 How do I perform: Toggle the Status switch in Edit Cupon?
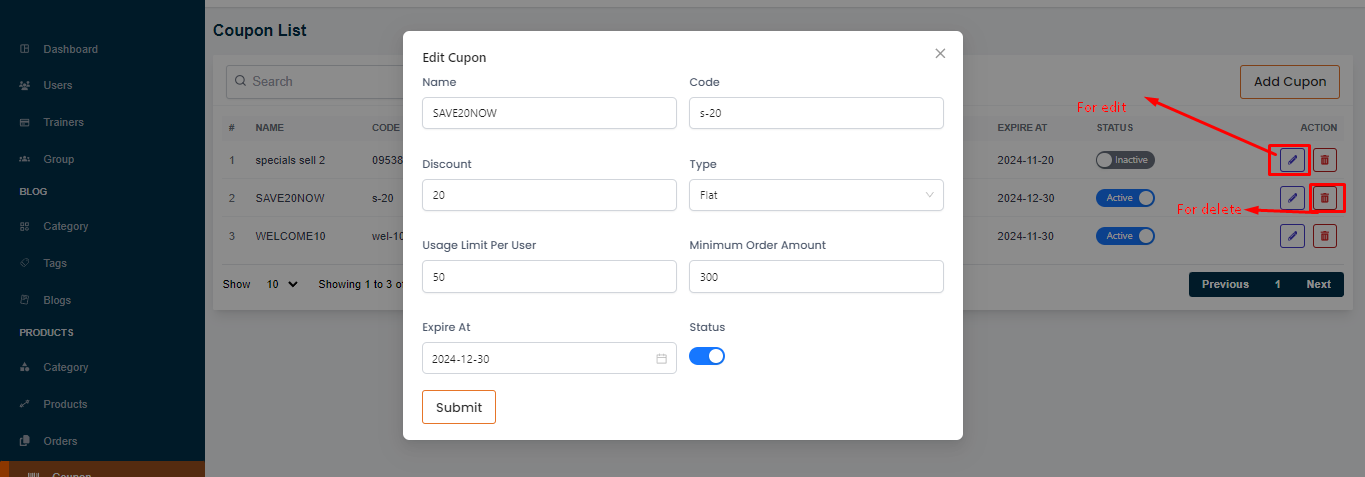[707, 356]
